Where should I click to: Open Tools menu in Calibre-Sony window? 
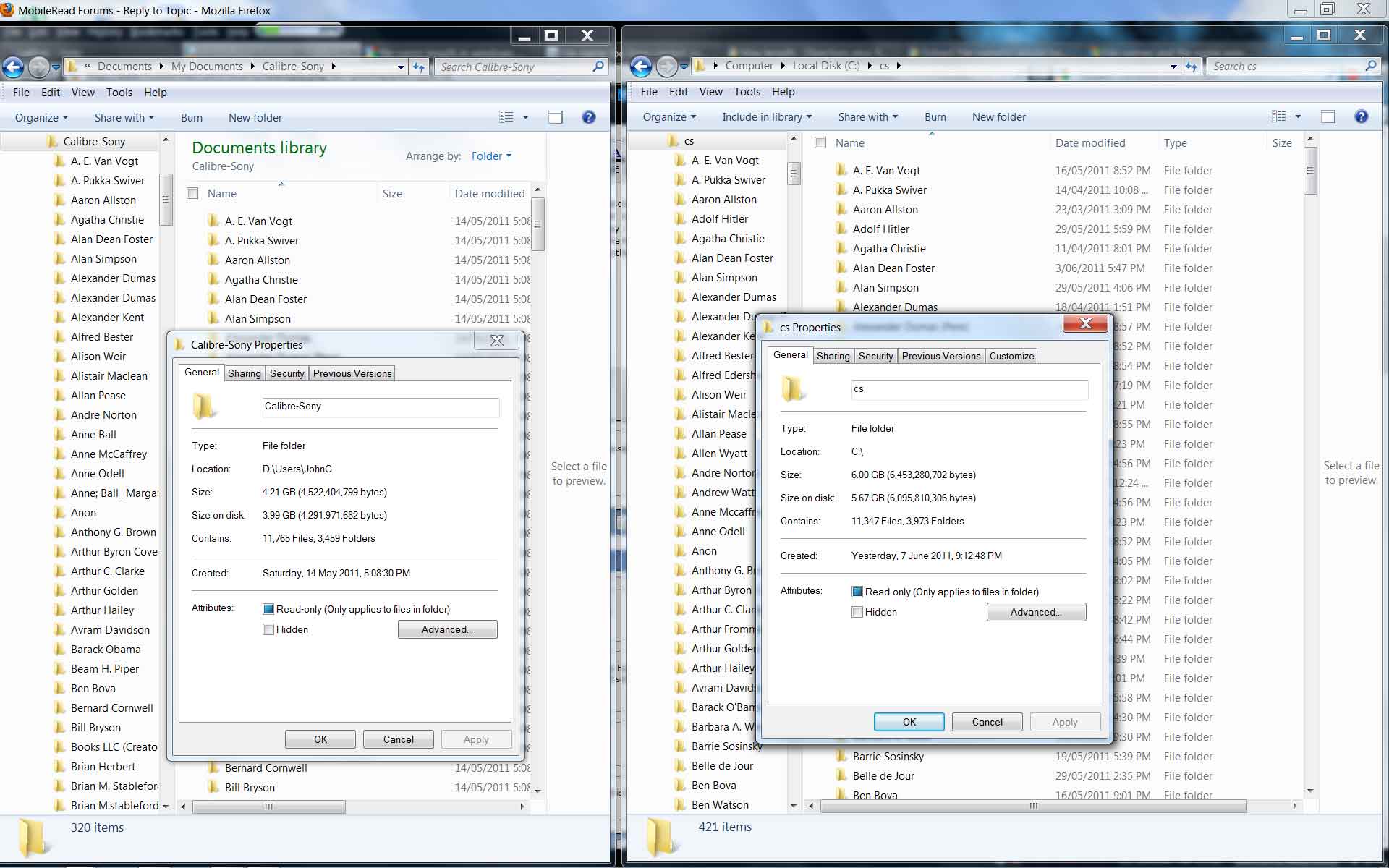click(119, 92)
